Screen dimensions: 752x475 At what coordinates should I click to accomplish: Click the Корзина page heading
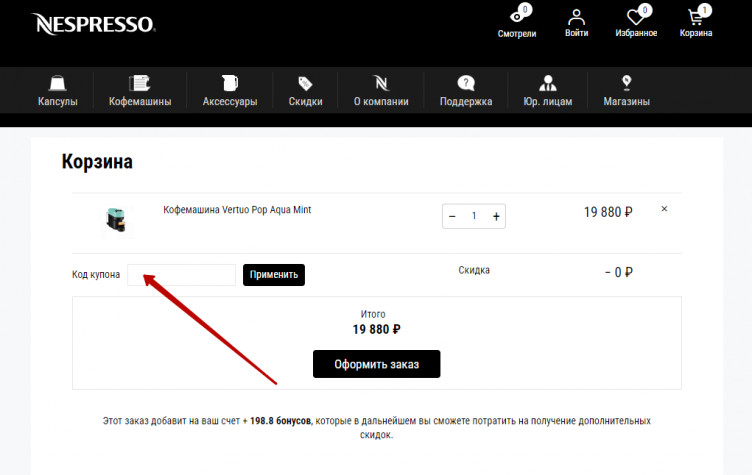point(97,162)
